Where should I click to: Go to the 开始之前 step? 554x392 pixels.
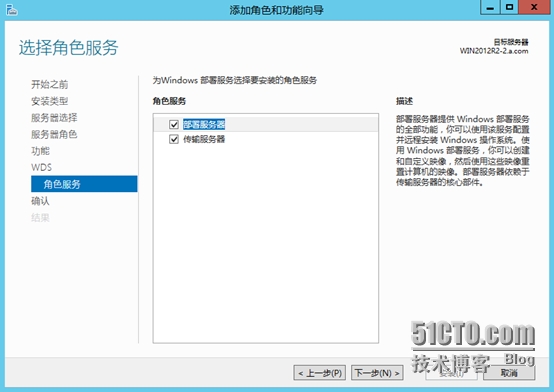pyautogui.click(x=49, y=84)
